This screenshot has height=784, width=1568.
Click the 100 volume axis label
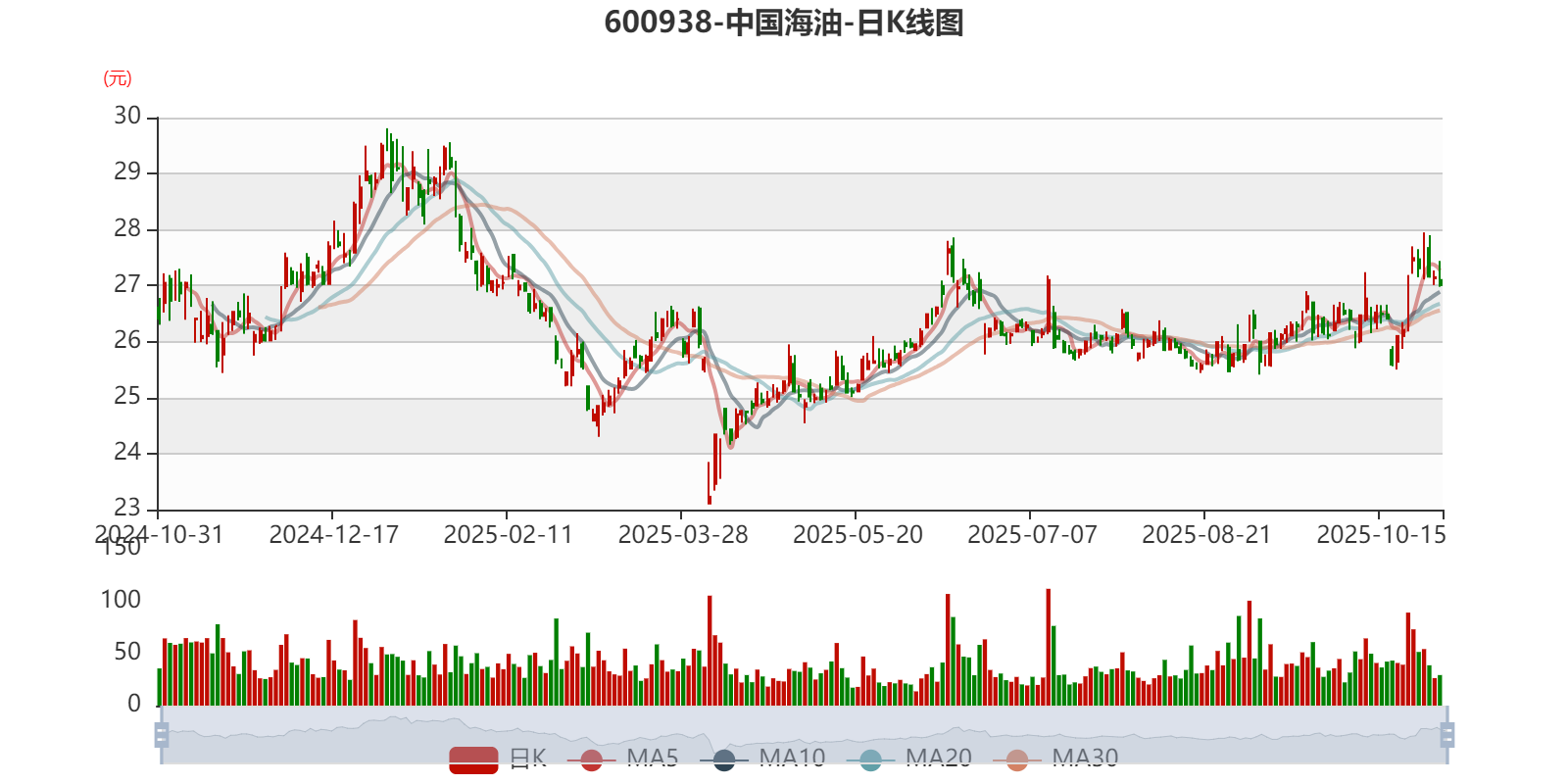[x=121, y=600]
